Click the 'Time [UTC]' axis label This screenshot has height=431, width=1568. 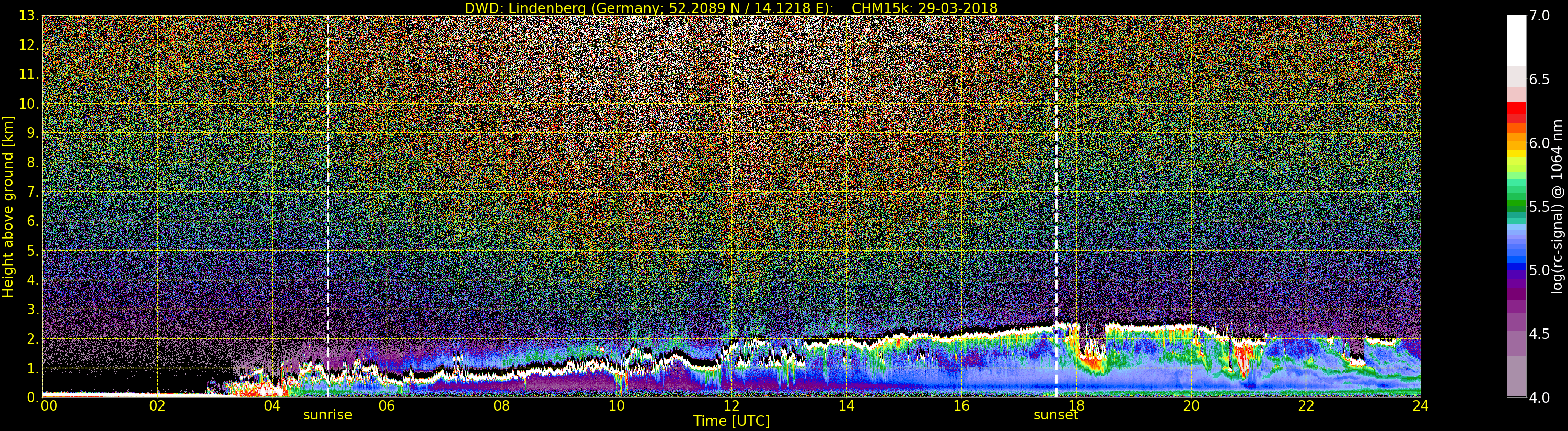(x=731, y=421)
